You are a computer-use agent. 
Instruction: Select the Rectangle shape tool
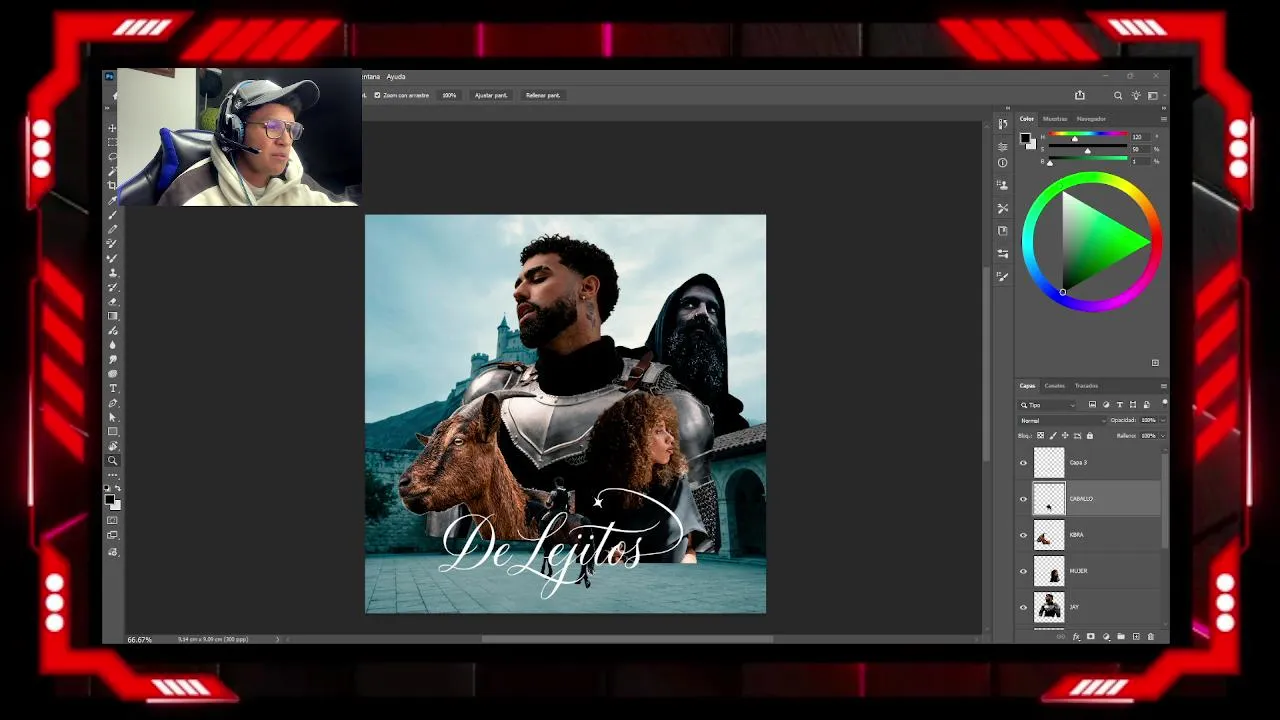[x=112, y=432]
